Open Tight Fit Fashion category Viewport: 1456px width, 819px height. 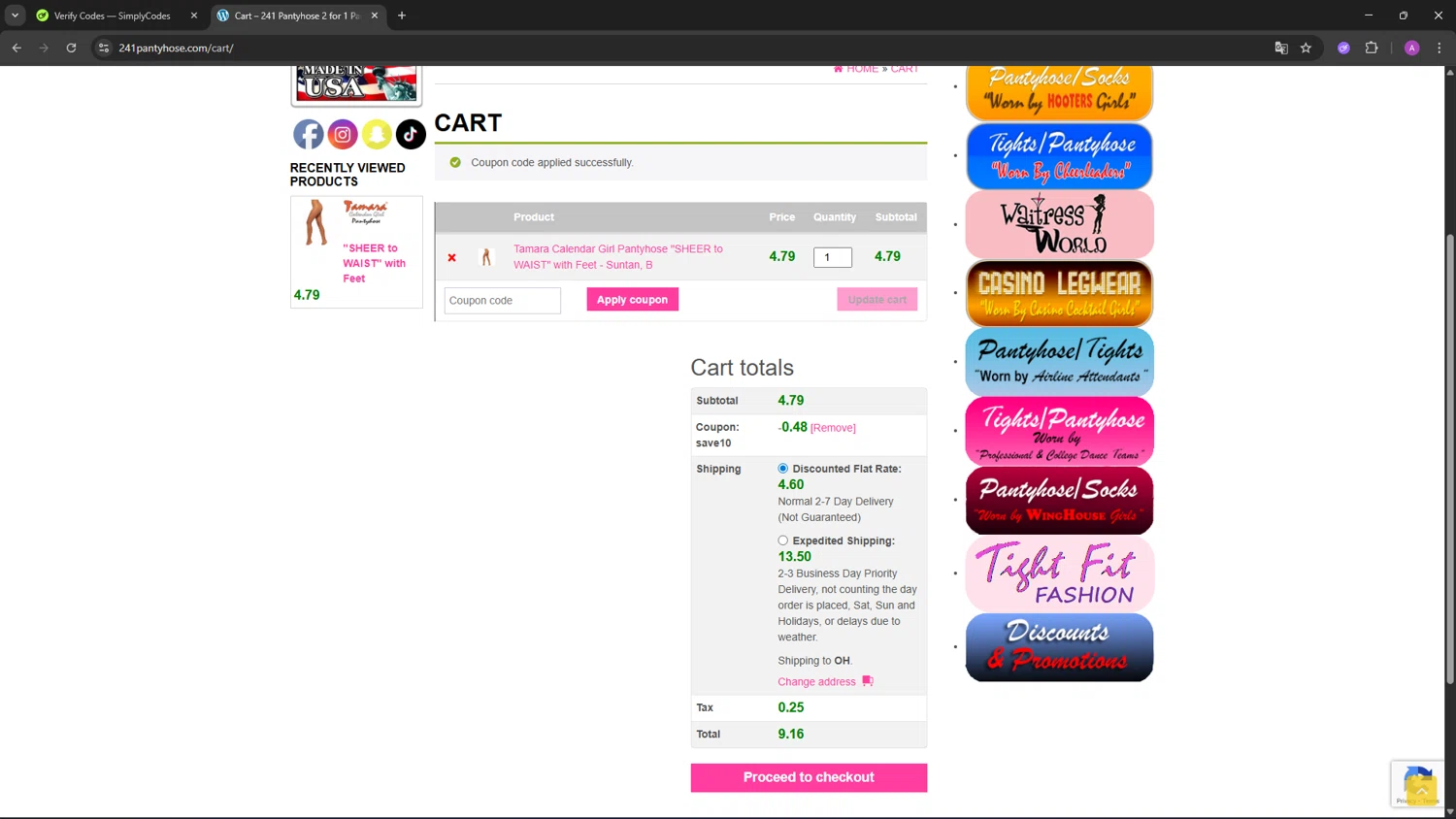(1059, 573)
